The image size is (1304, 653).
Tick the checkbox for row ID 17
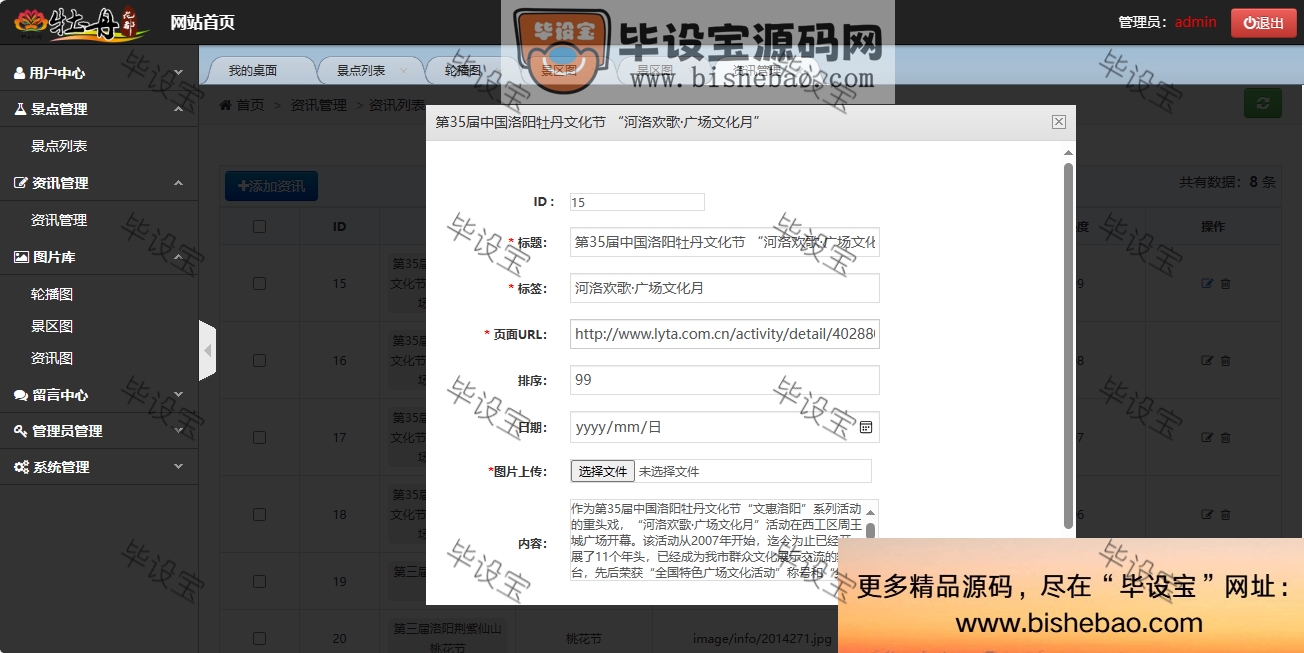(260, 438)
